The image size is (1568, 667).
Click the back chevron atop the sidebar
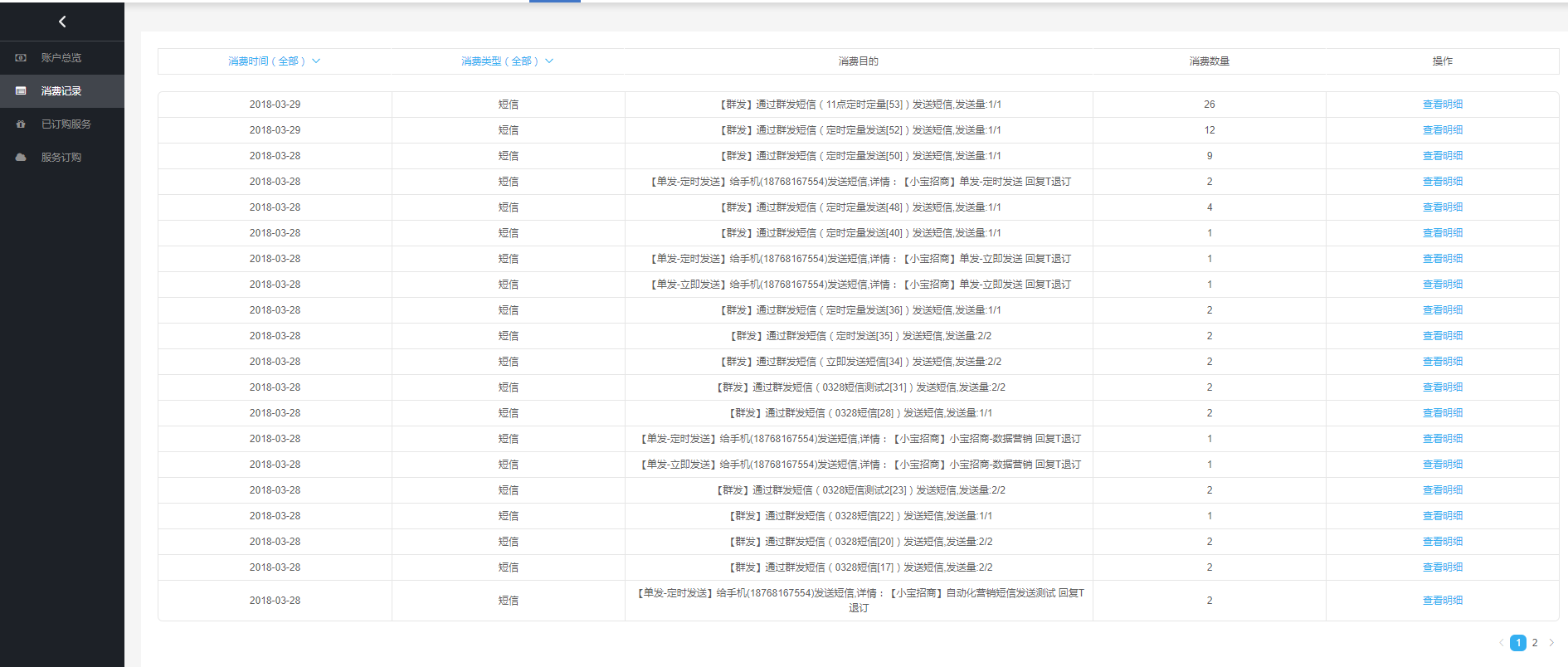click(x=62, y=22)
